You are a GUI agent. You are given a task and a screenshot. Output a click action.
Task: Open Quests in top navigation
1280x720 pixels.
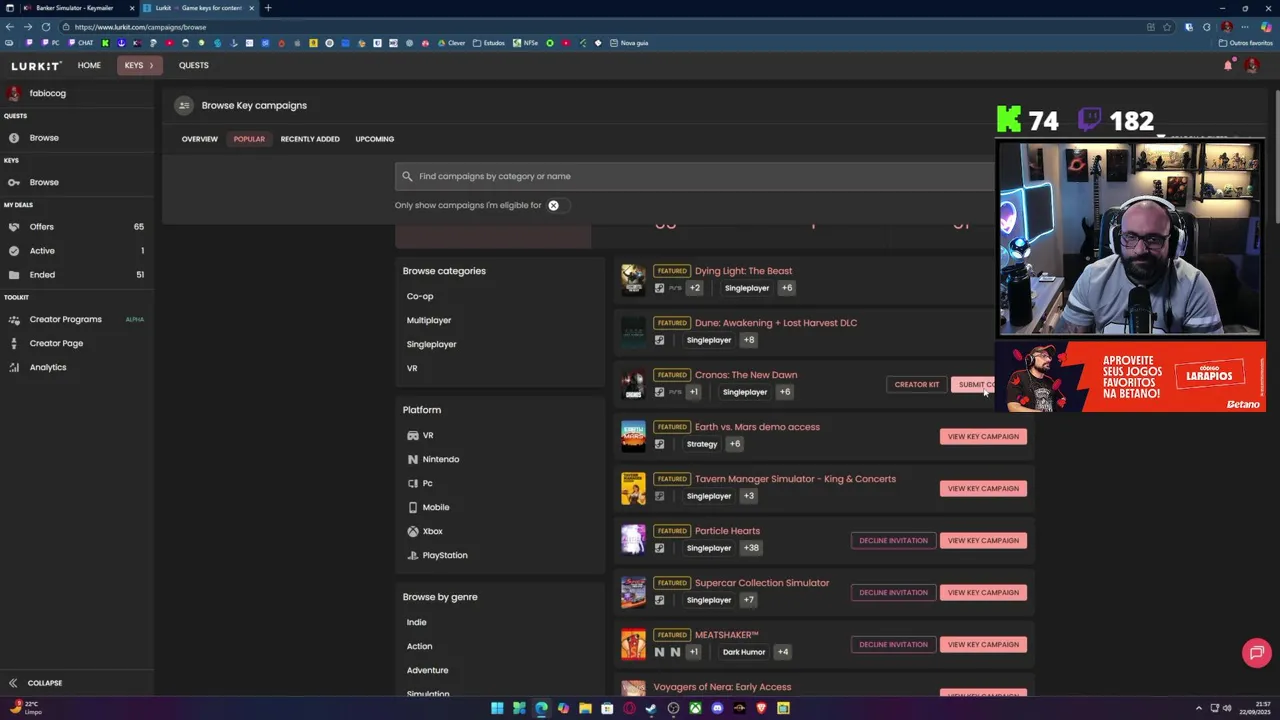pos(194,65)
